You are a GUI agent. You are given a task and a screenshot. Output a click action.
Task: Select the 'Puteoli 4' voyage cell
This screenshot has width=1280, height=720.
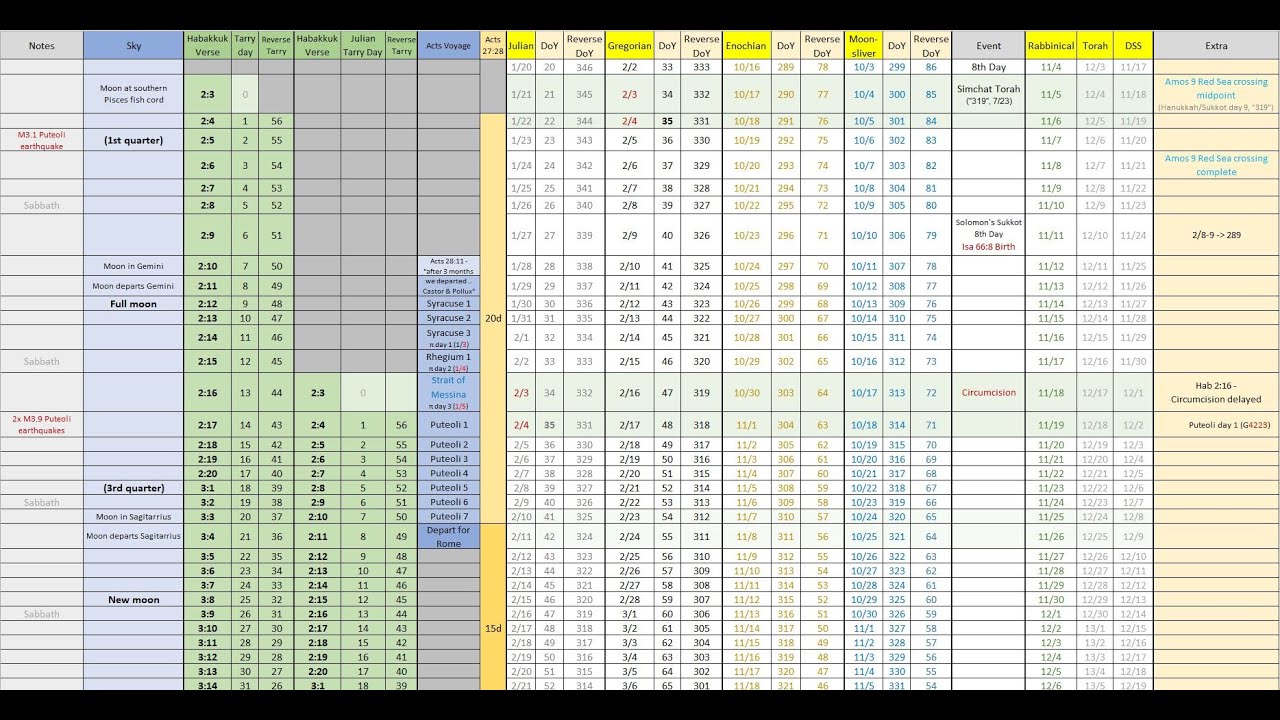point(448,474)
